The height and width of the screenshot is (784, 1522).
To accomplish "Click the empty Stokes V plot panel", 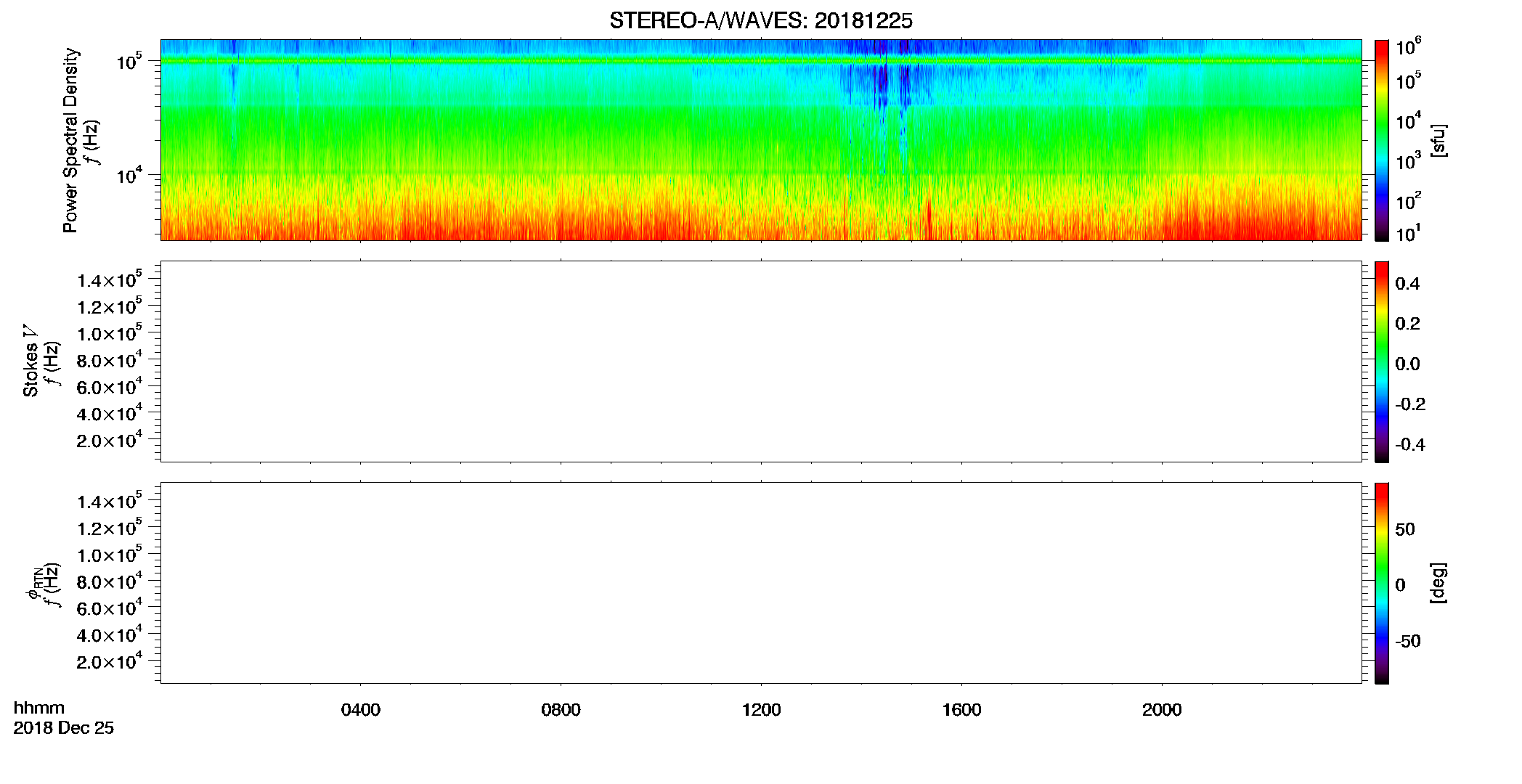I will pos(760,362).
